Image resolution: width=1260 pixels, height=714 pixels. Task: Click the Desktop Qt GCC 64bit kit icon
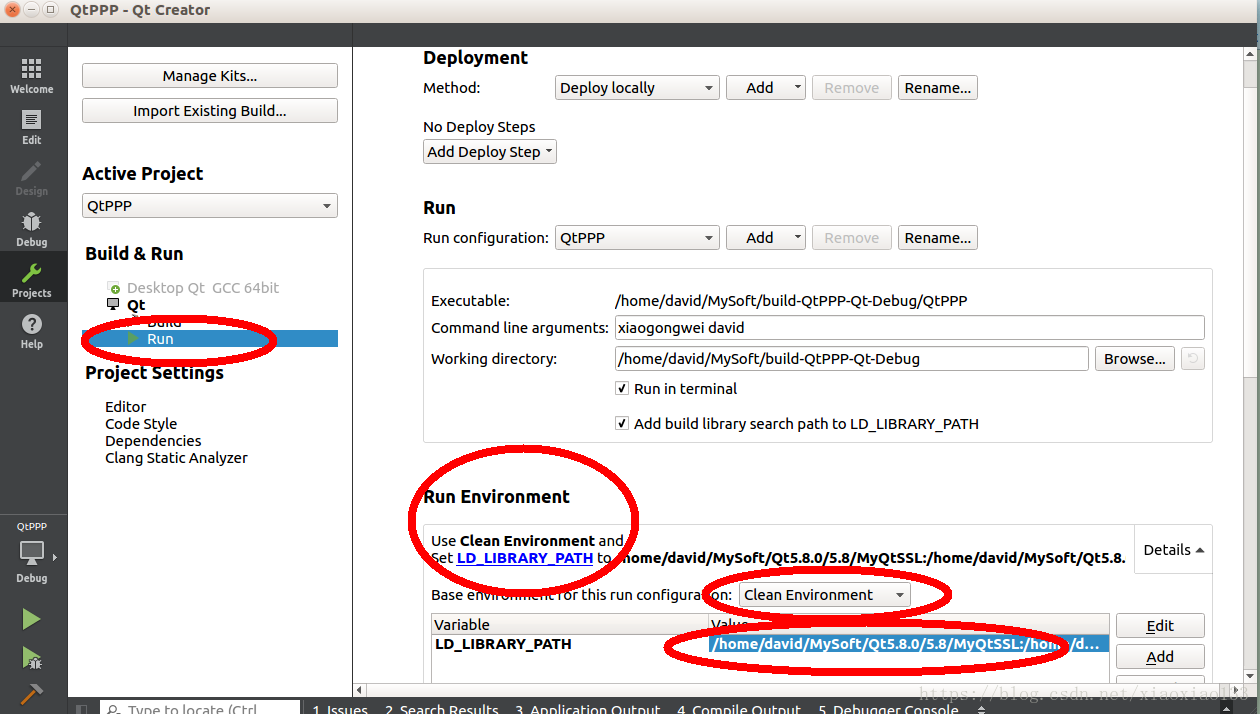point(114,288)
